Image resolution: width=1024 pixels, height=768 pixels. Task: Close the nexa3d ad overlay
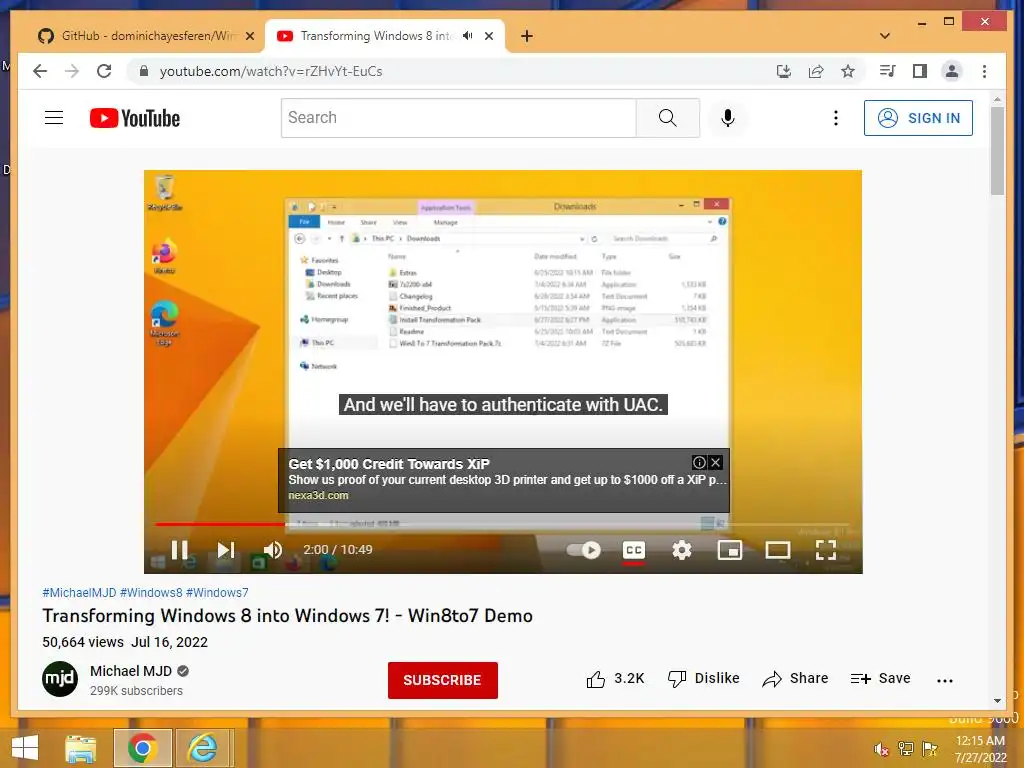point(716,462)
